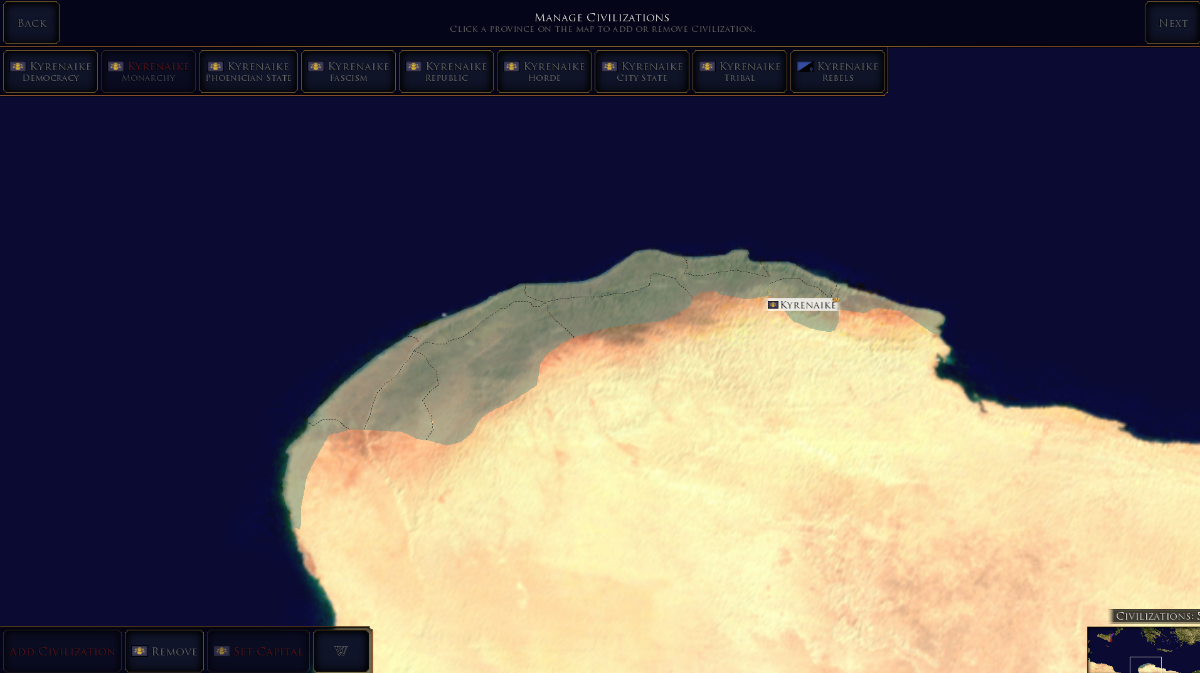This screenshot has width=1200, height=673.
Task: Pick the Kyrenaike Phoenician State option
Action: click(x=248, y=72)
